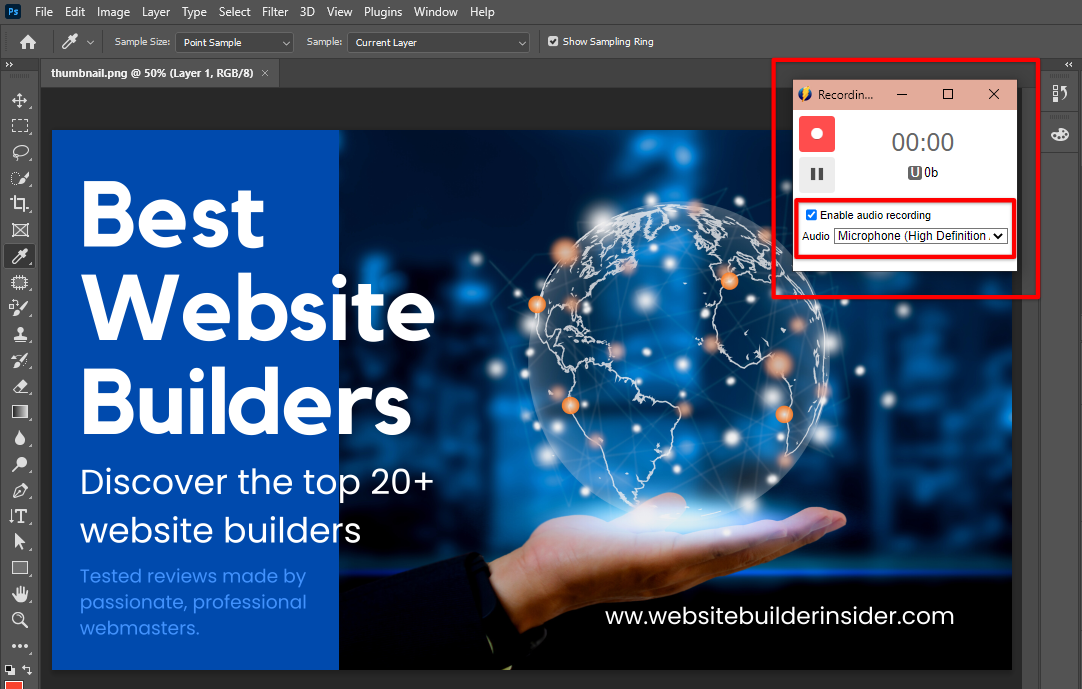Select the Pen tool

coord(20,490)
